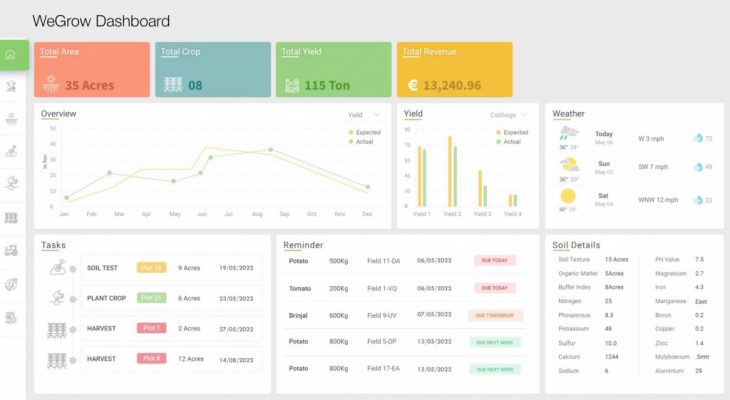Open the tractor icon in sidebar

(x=11, y=251)
